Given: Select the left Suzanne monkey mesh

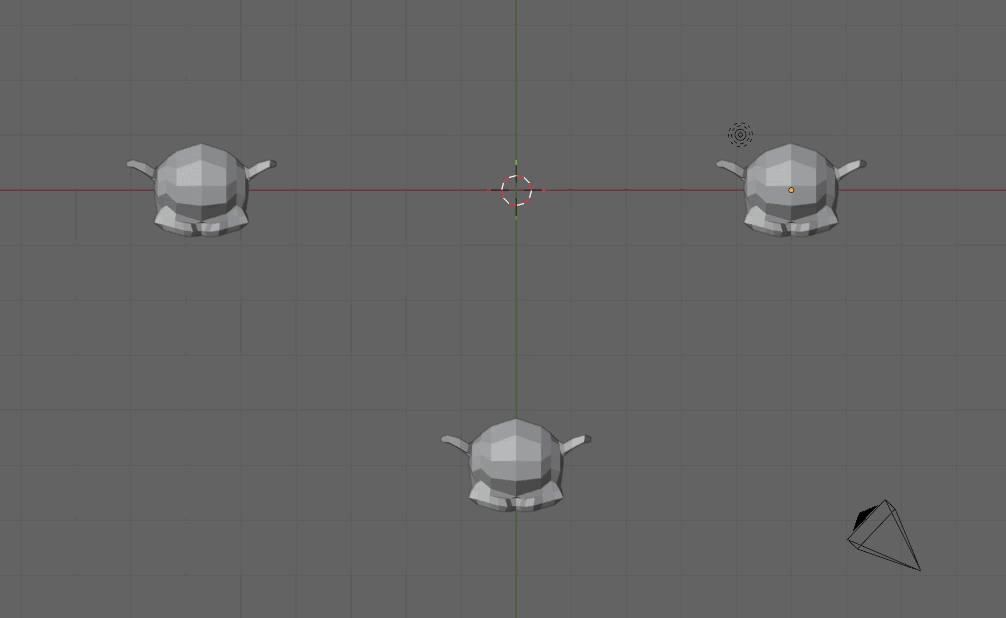Looking at the screenshot, I should pyautogui.click(x=201, y=190).
